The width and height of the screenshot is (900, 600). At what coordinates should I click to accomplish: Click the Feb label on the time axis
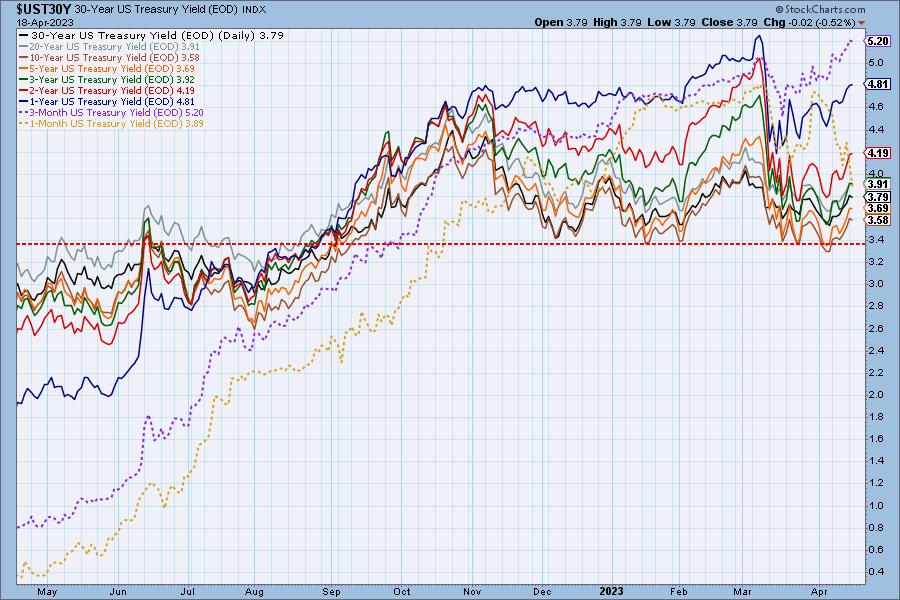click(x=678, y=591)
